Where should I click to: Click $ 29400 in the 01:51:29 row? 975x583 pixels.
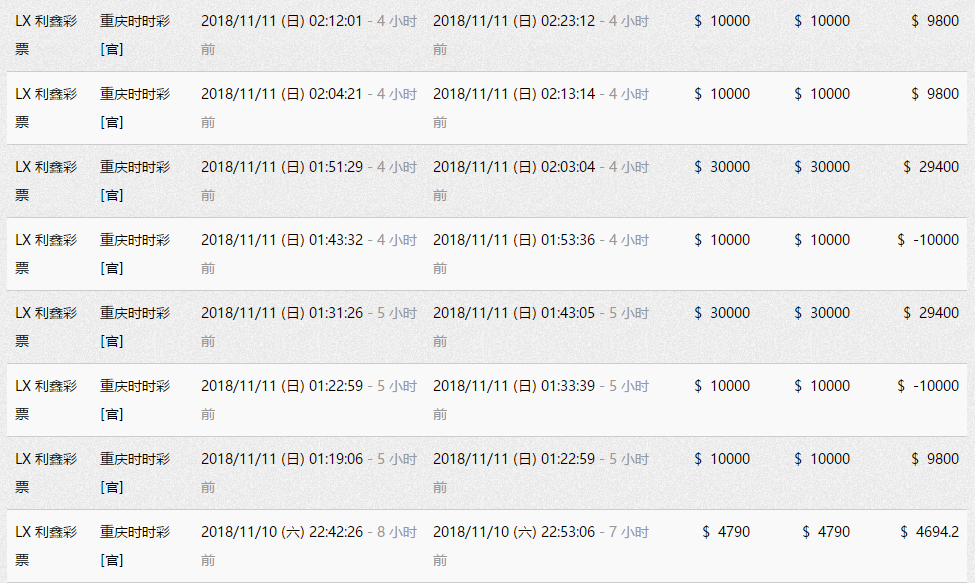click(931, 167)
